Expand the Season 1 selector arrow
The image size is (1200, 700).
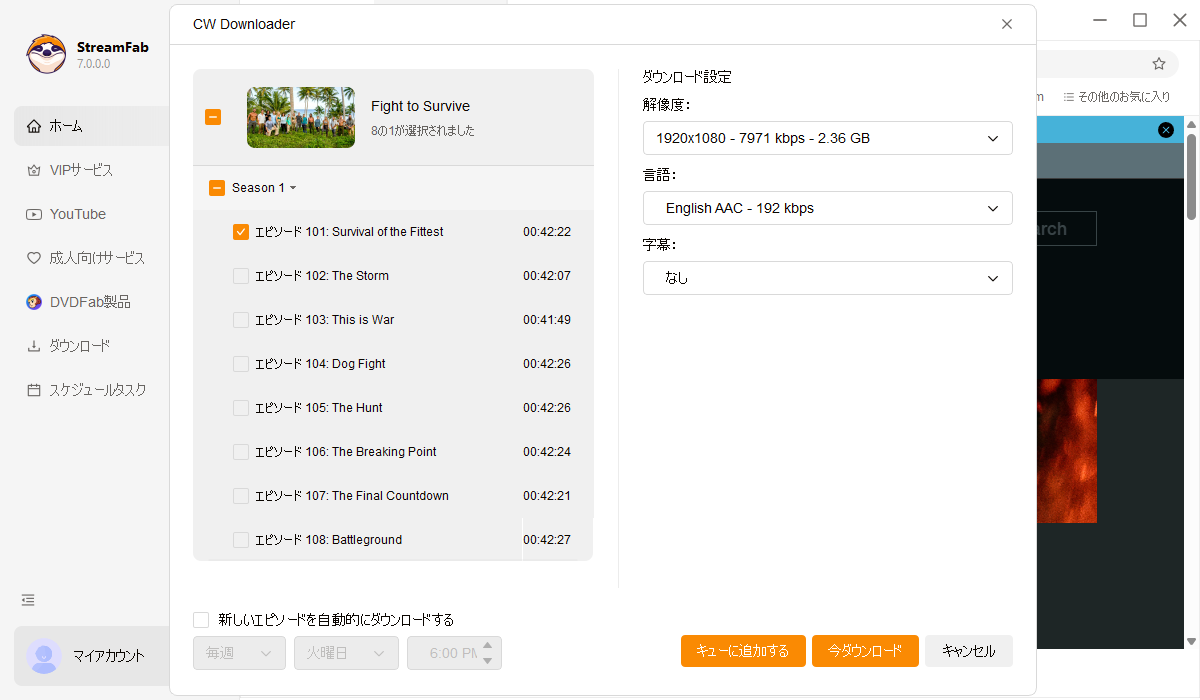(293, 188)
